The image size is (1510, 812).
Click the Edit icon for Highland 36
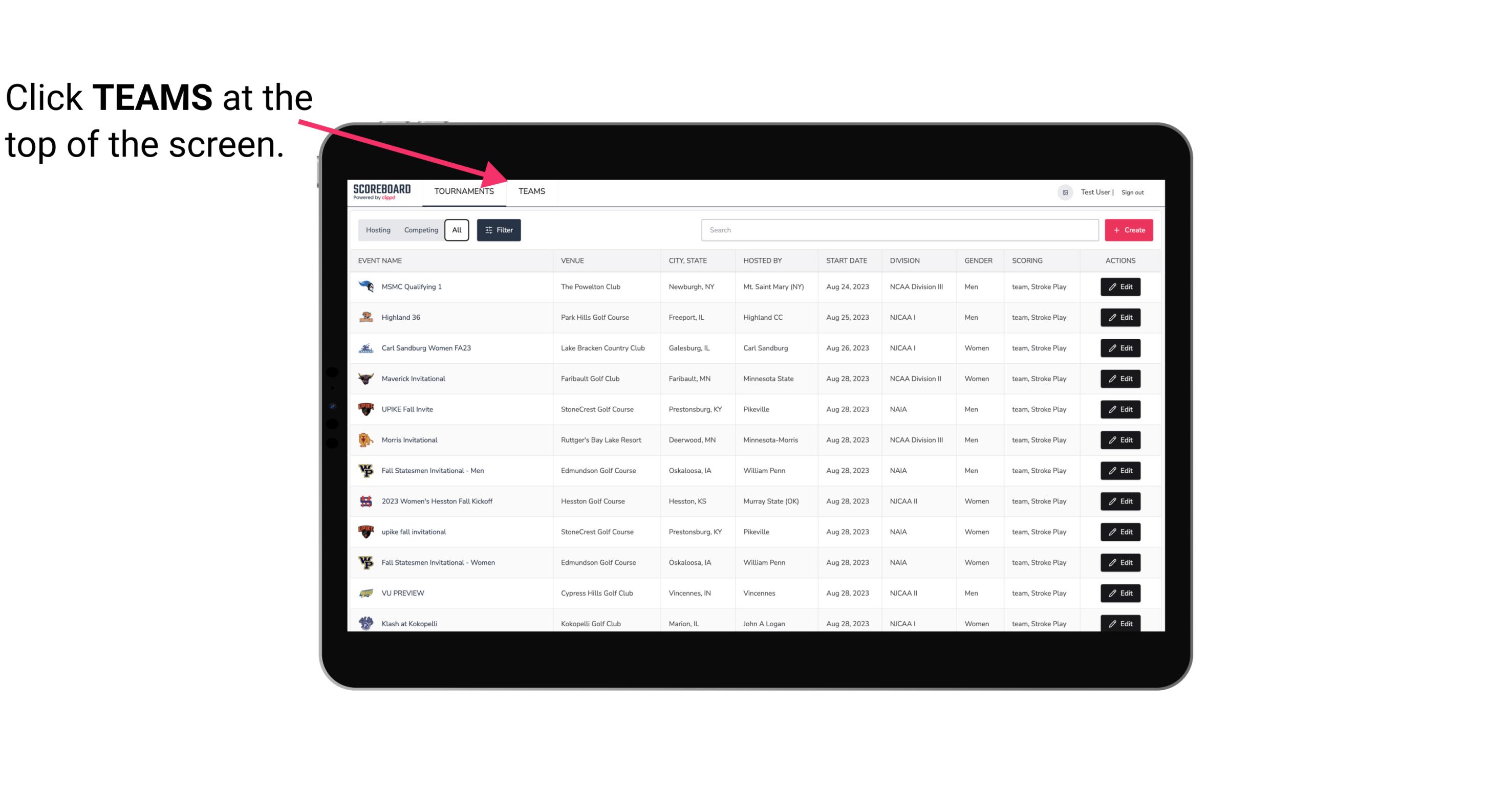tap(1120, 317)
